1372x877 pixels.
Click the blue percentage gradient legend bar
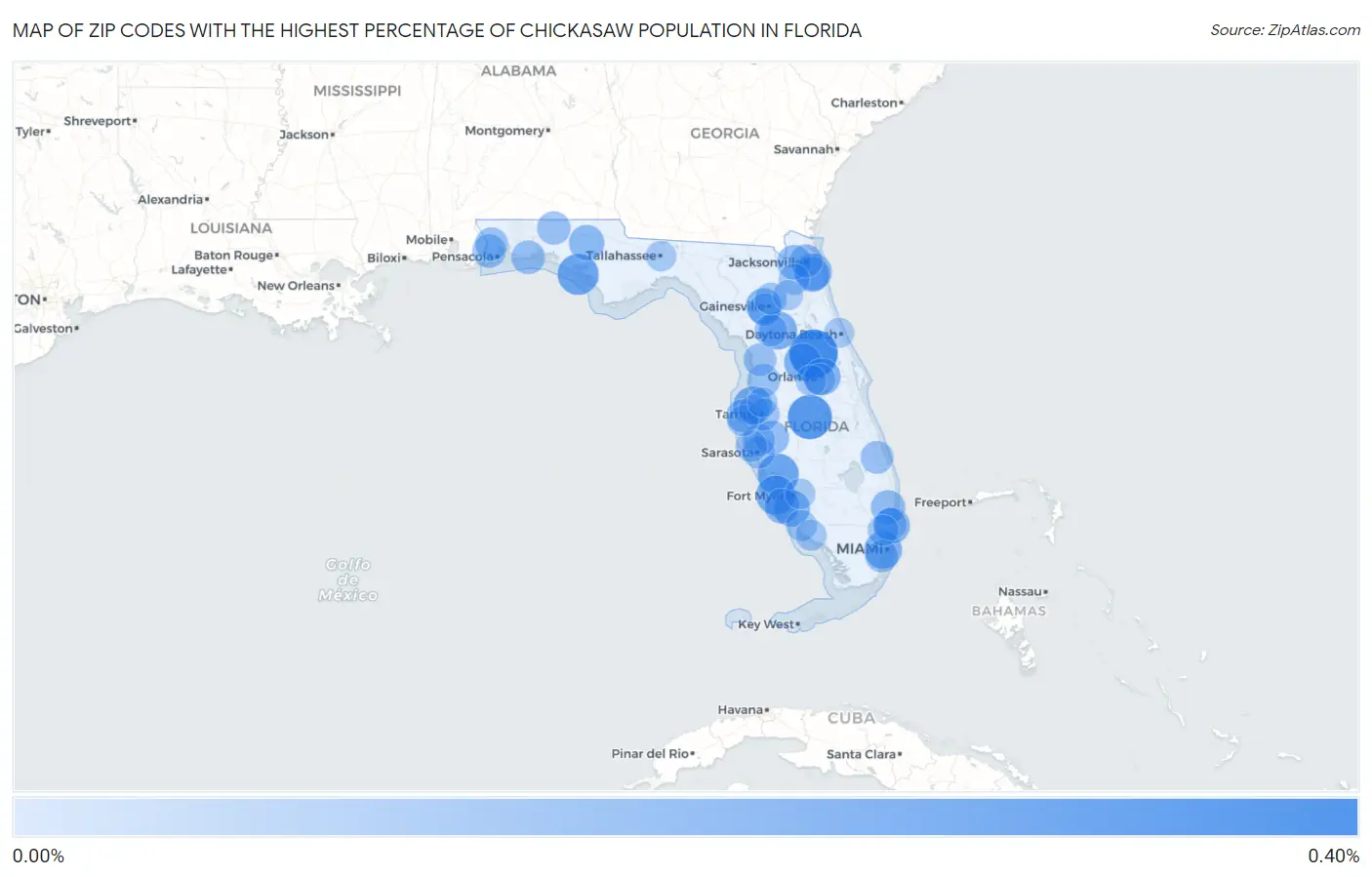click(x=685, y=817)
